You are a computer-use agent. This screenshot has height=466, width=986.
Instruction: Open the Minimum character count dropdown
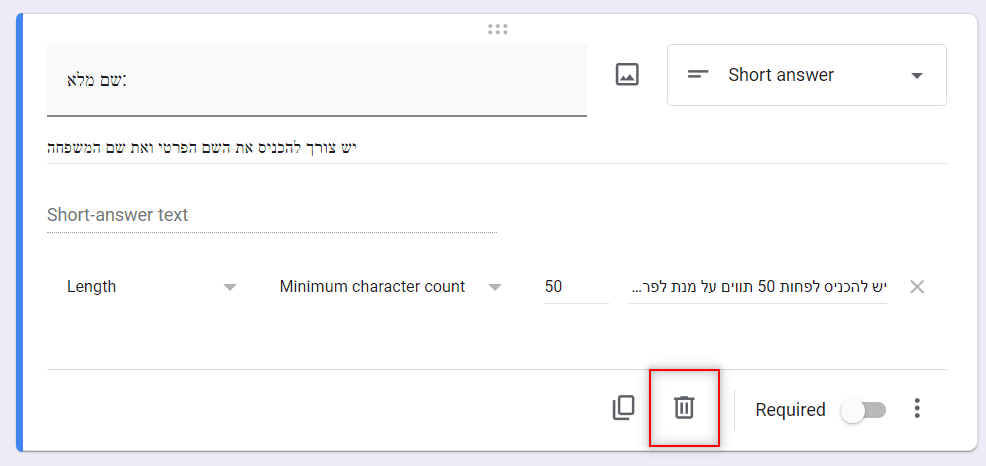coord(390,287)
